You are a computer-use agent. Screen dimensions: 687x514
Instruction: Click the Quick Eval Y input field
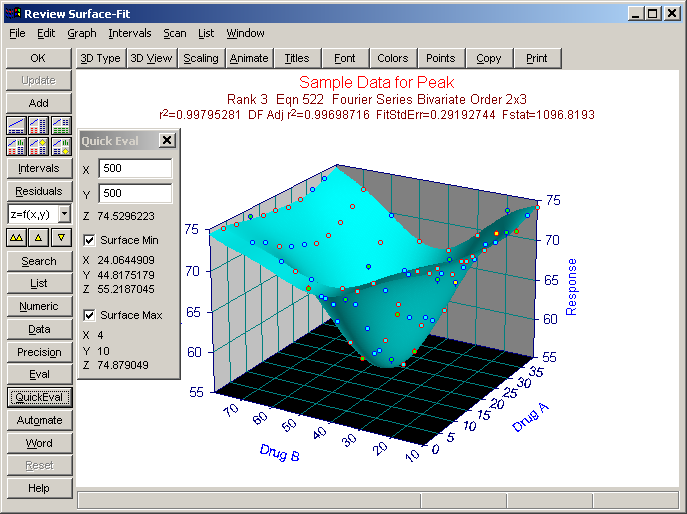(135, 193)
